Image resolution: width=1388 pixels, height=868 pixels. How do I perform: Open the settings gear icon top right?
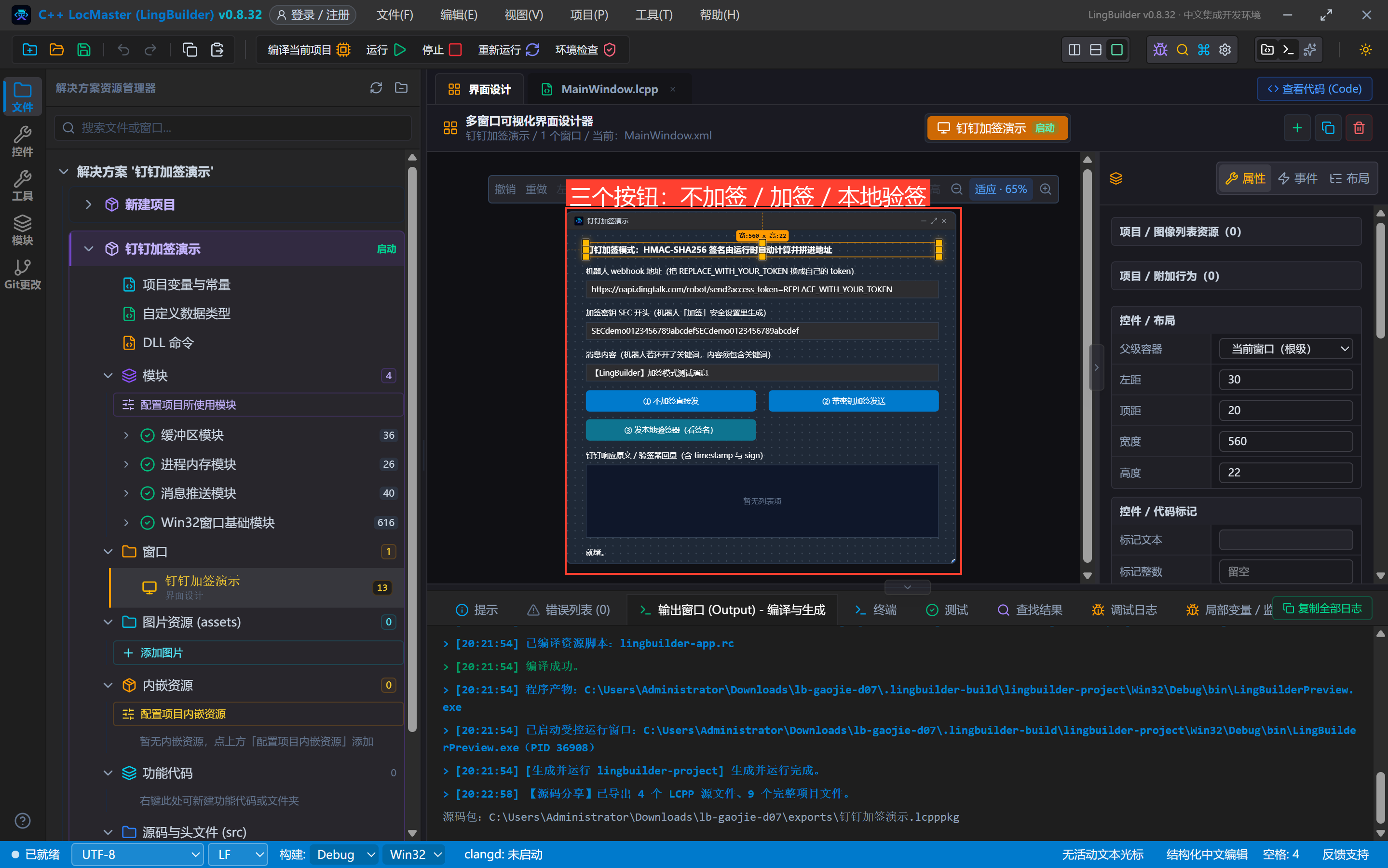(1225, 50)
